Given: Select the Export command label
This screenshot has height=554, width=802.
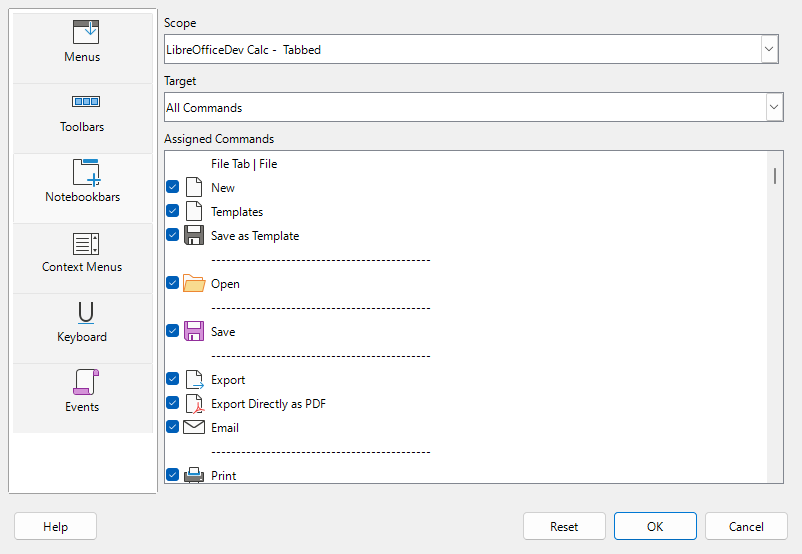Looking at the screenshot, I should click(228, 380).
